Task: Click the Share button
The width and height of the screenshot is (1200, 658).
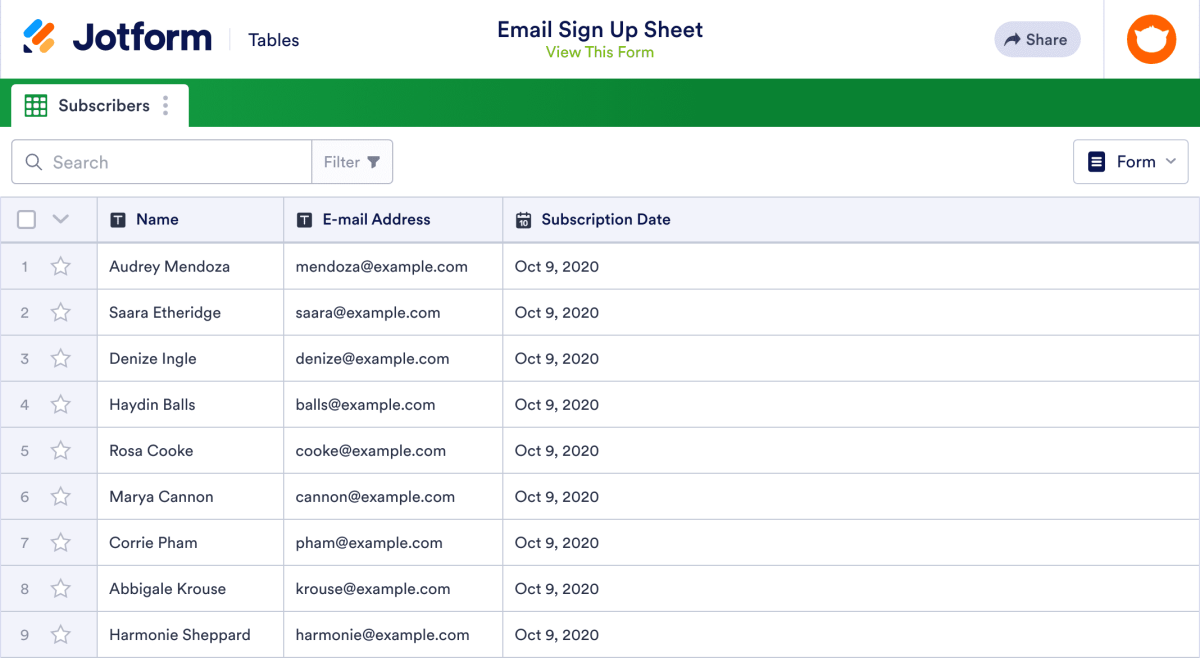Action: click(1037, 39)
